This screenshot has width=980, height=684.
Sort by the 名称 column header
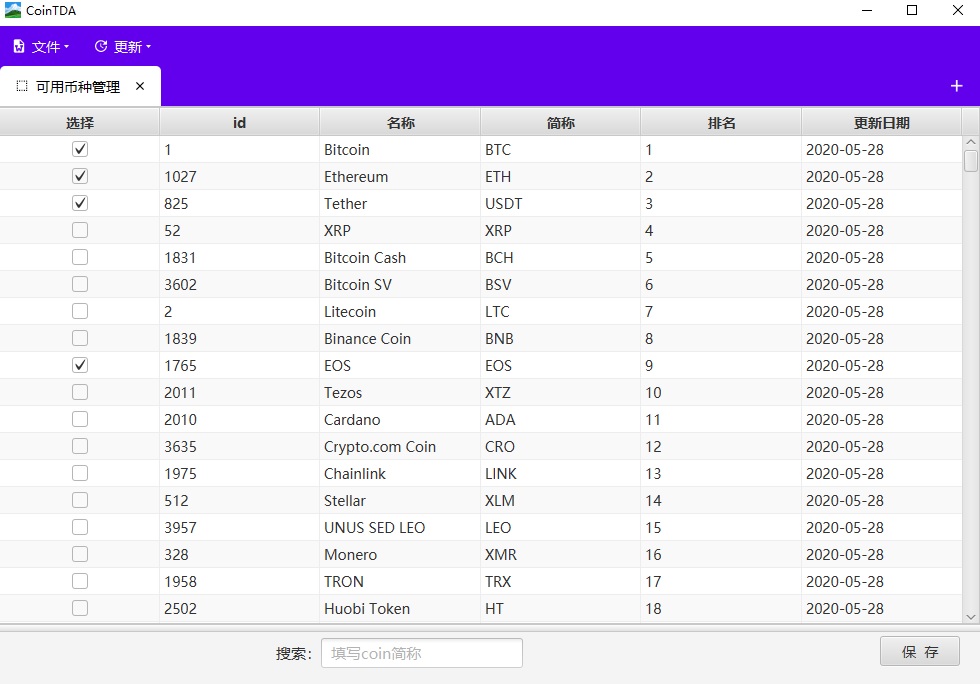pos(400,122)
